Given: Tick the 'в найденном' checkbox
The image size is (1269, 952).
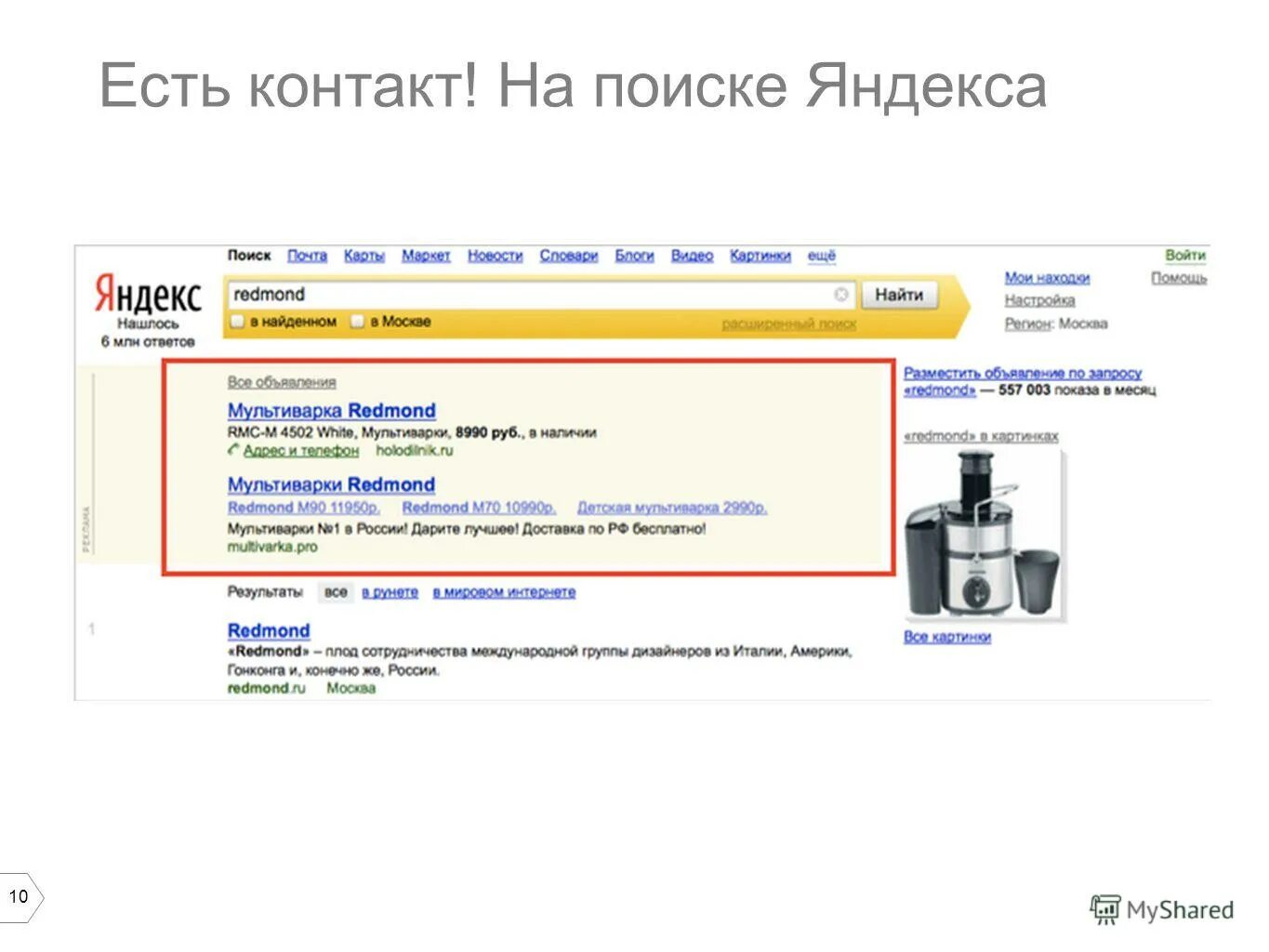Looking at the screenshot, I should pos(237,321).
